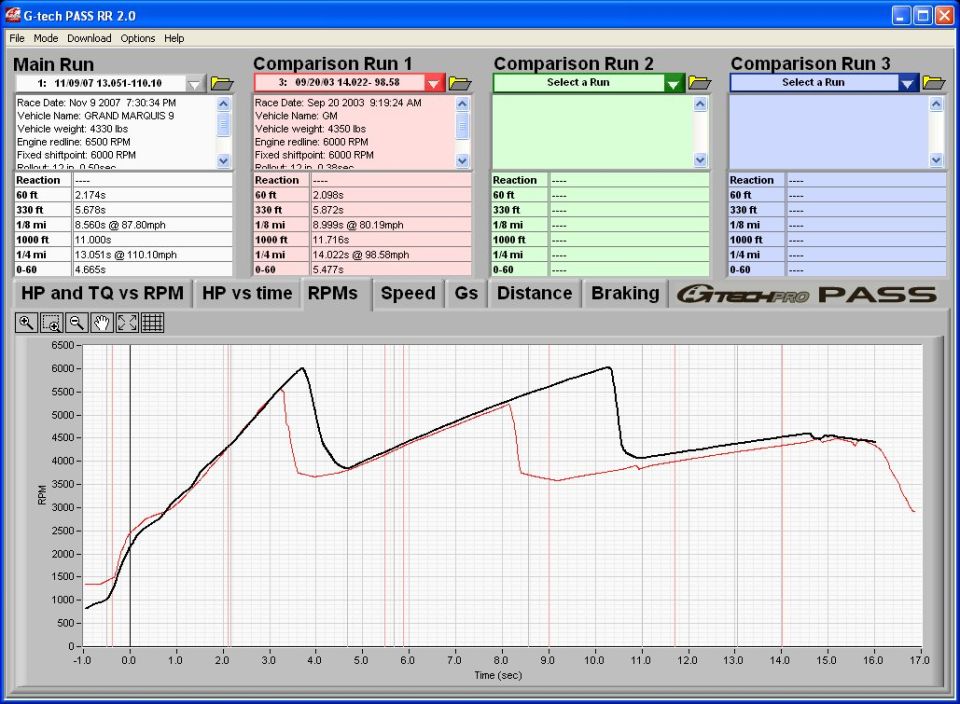Open the Mode menu
960x704 pixels.
(45, 38)
